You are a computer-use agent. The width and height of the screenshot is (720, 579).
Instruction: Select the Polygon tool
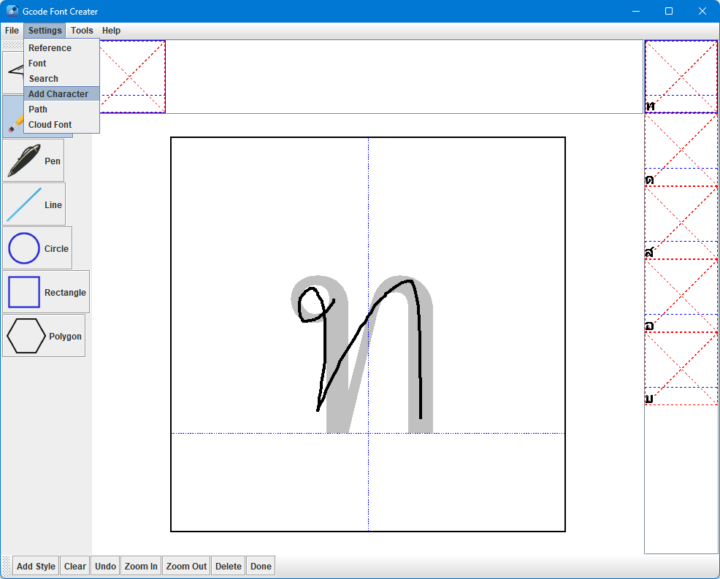click(x=44, y=336)
